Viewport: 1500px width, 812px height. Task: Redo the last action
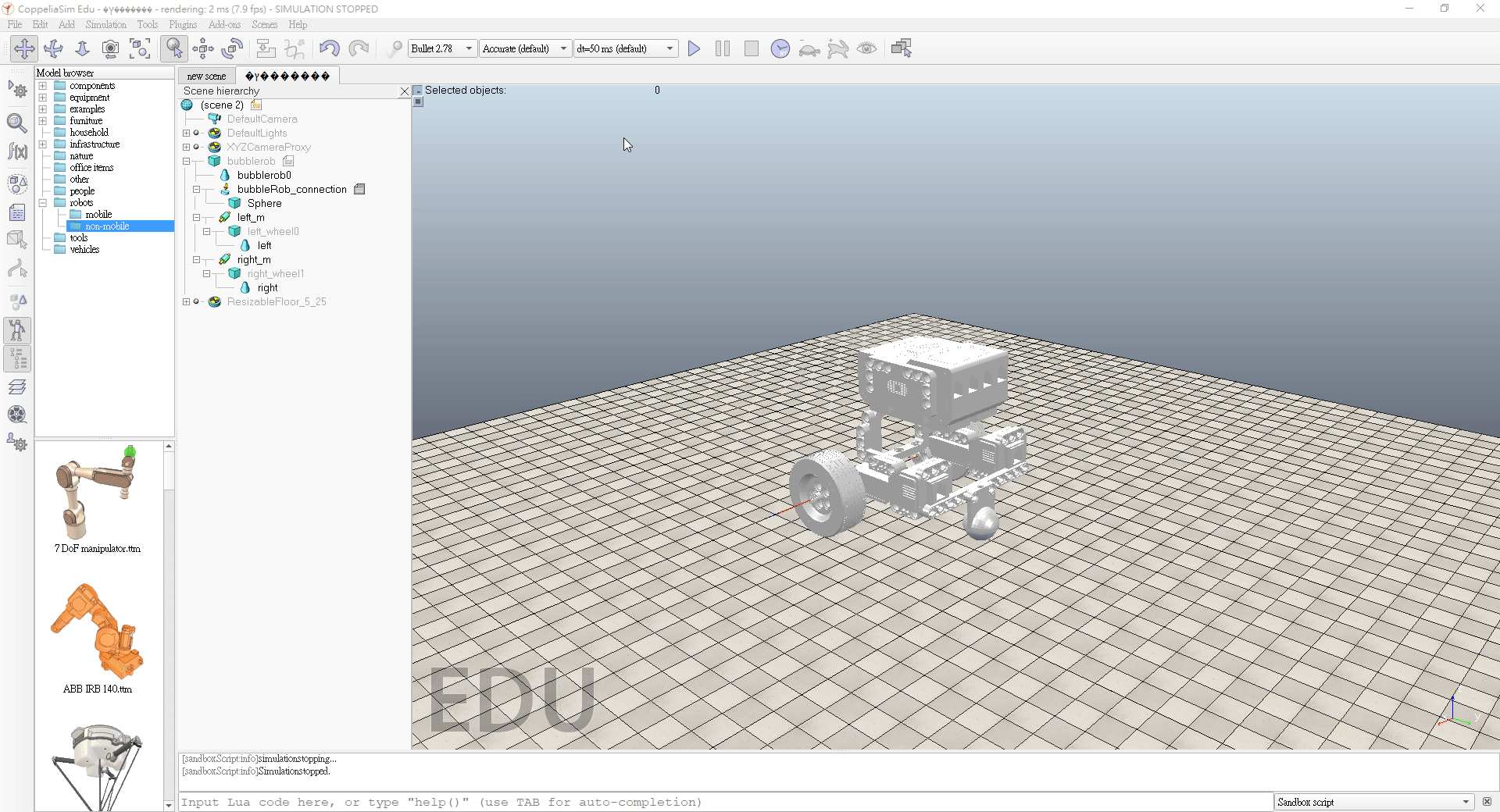tap(358, 48)
